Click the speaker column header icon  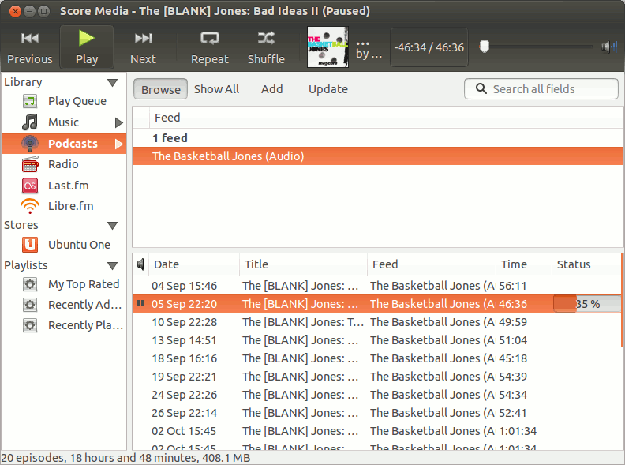[140, 264]
